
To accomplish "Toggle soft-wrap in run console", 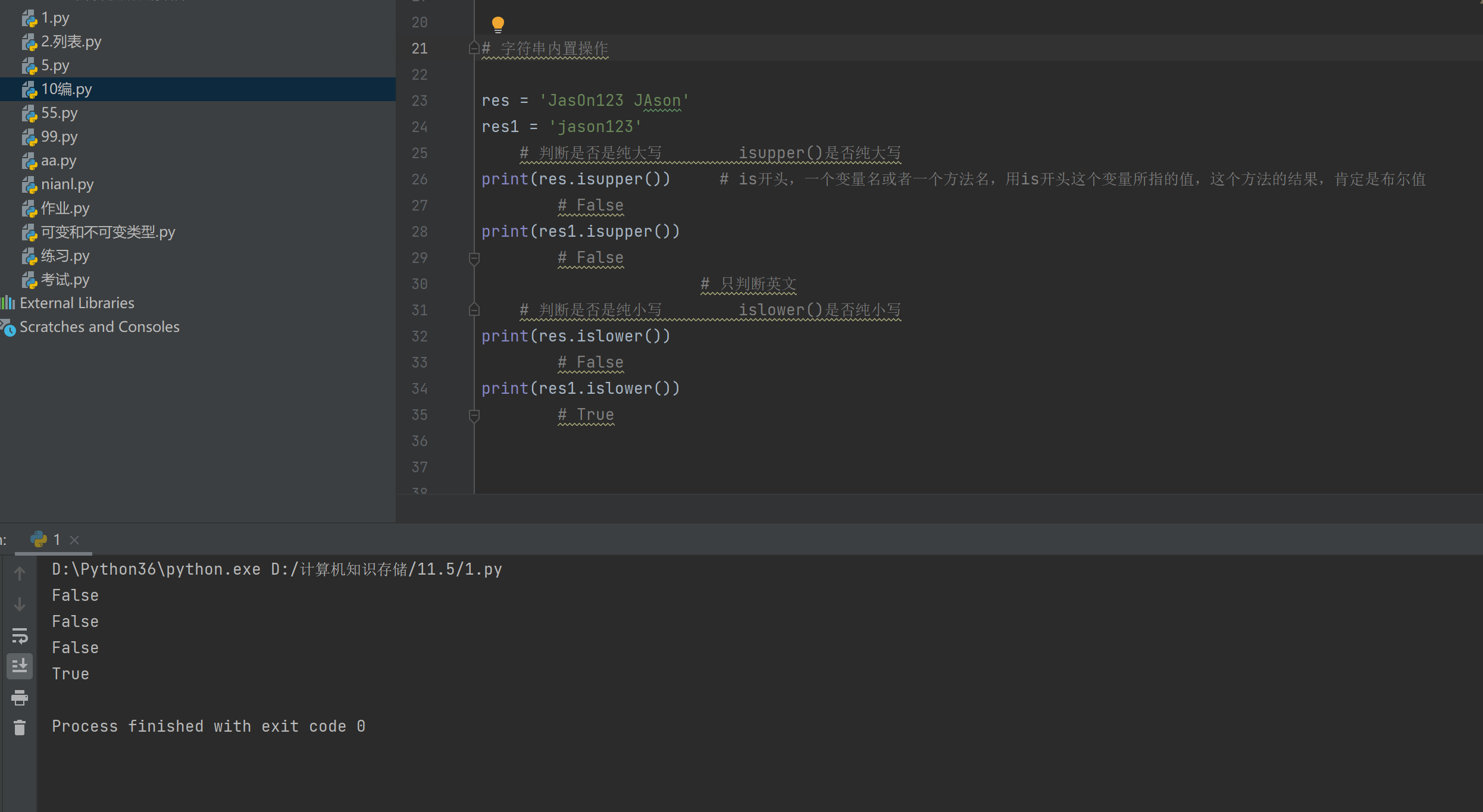I will 20,636.
